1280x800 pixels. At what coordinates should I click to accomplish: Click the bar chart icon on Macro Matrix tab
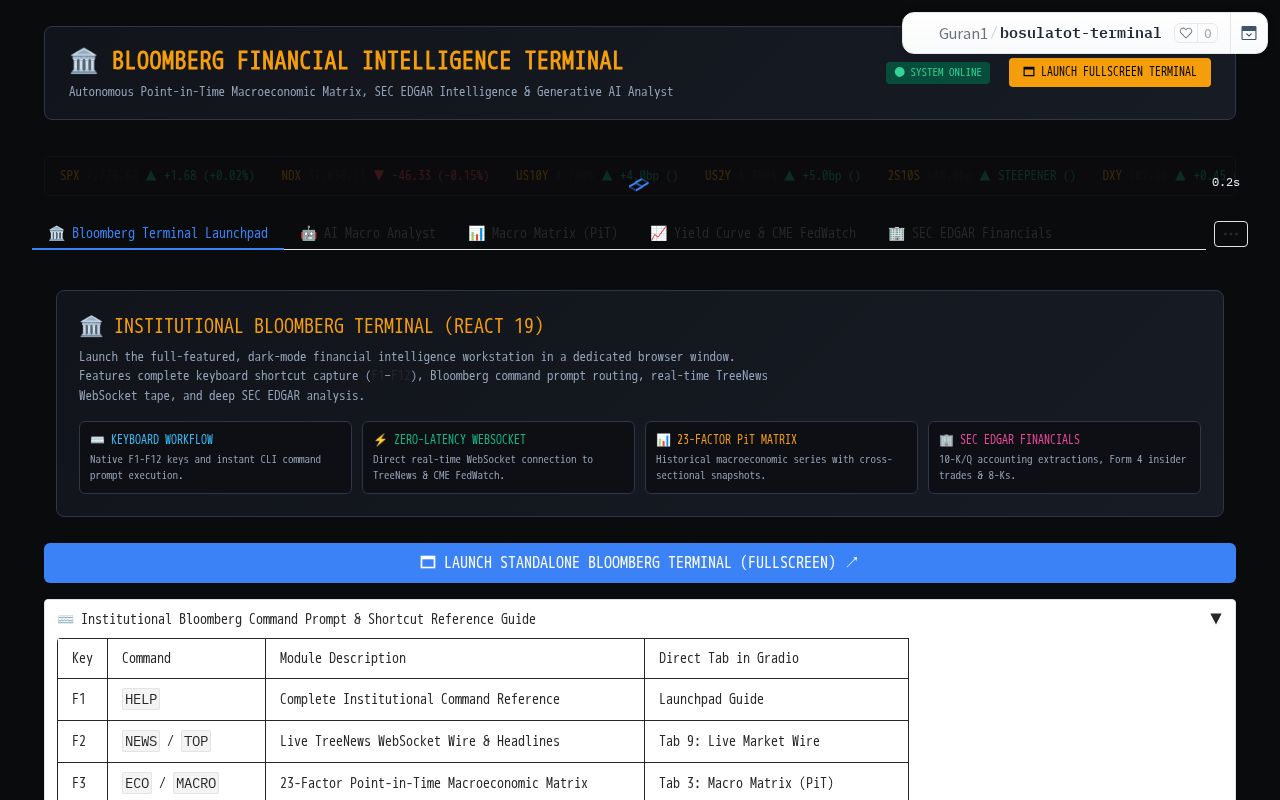pyautogui.click(x=476, y=233)
